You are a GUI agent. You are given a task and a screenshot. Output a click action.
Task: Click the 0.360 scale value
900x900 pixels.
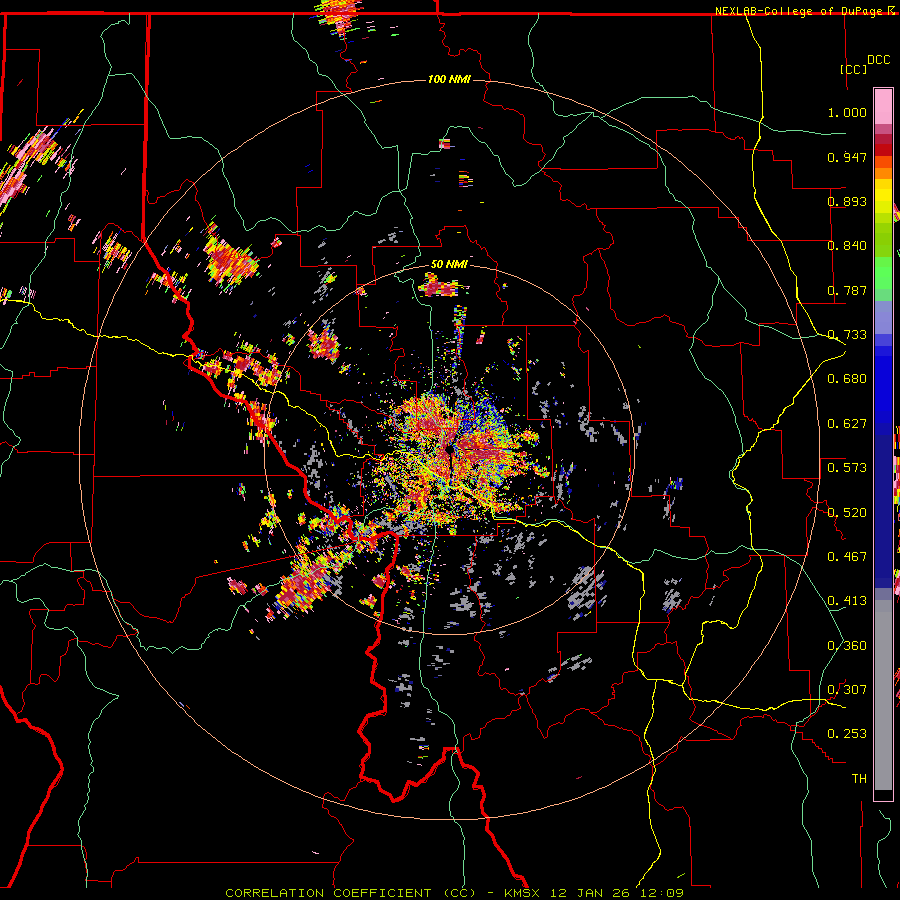coord(847,646)
